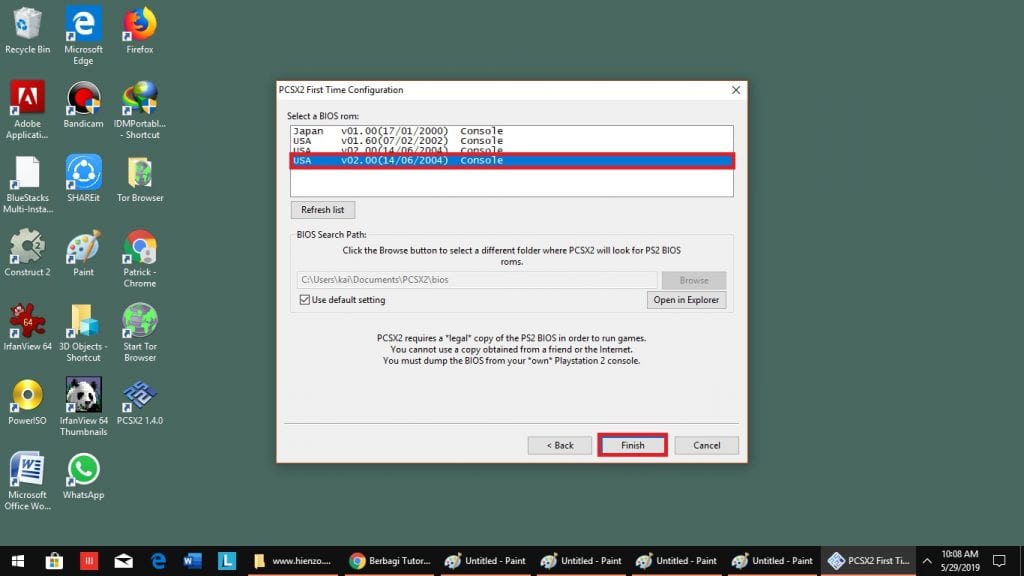The image size is (1024, 576).
Task: Open the Mail app on taskbar
Action: tap(123, 560)
